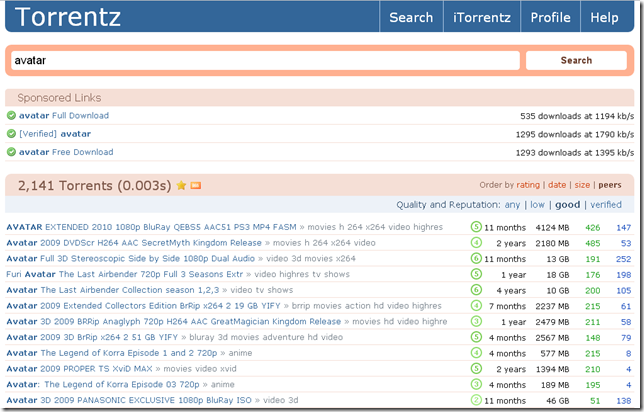This screenshot has width=644, height=412.
Task: Click green check icon beside [Verified] avatar
Action: click(x=12, y=133)
